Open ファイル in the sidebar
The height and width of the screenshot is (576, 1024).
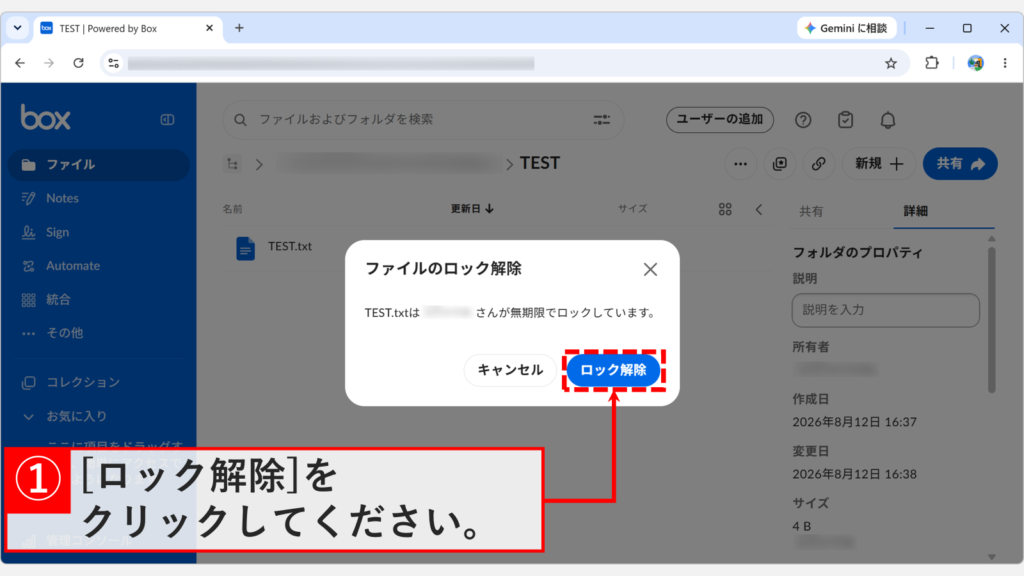pyautogui.click(x=99, y=165)
